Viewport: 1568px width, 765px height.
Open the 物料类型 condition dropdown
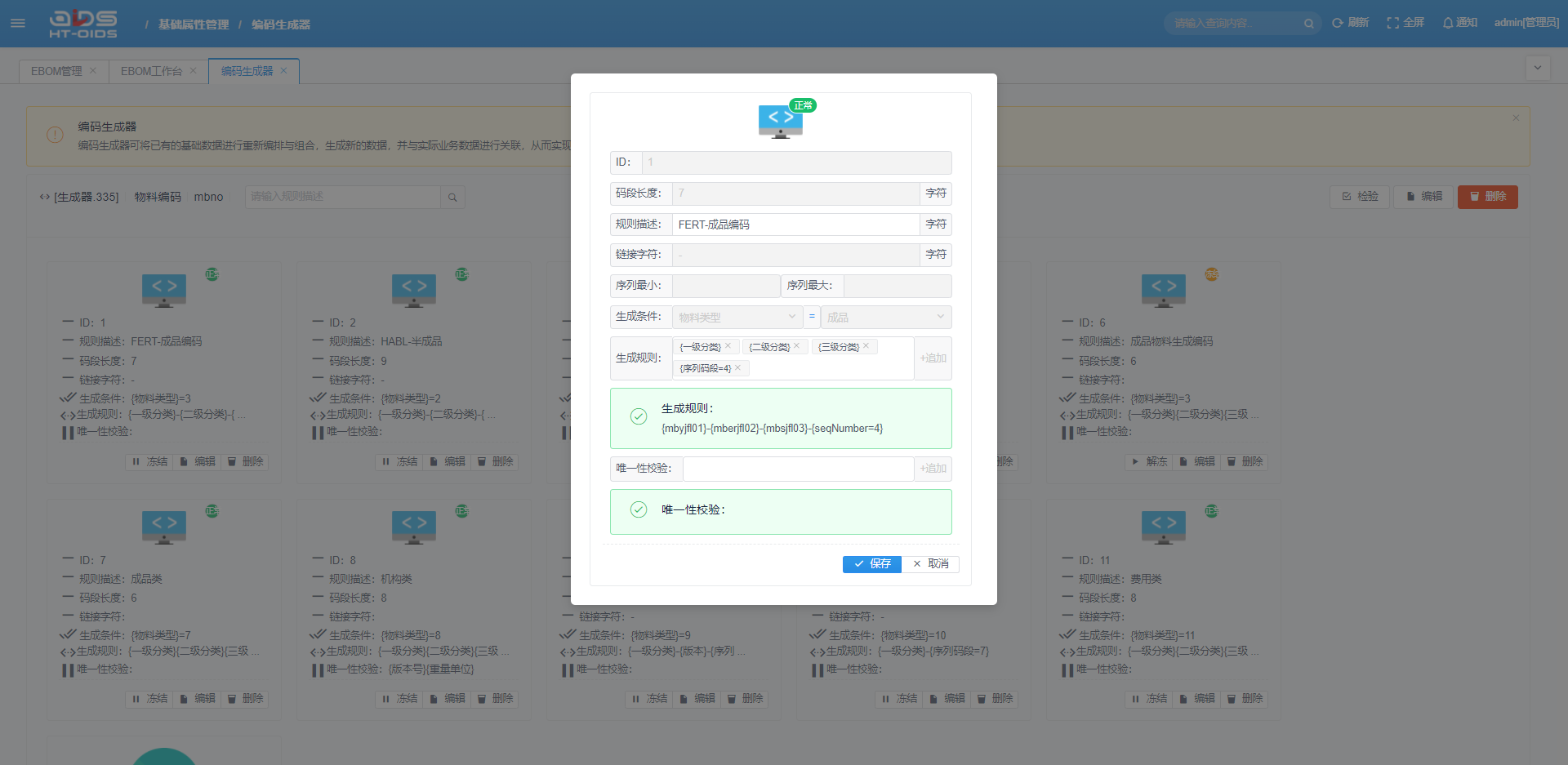pos(737,317)
